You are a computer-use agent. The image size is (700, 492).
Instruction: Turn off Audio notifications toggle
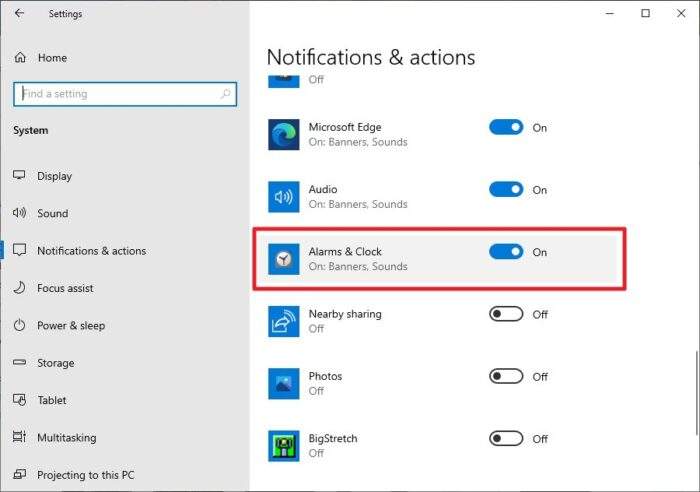(x=506, y=189)
